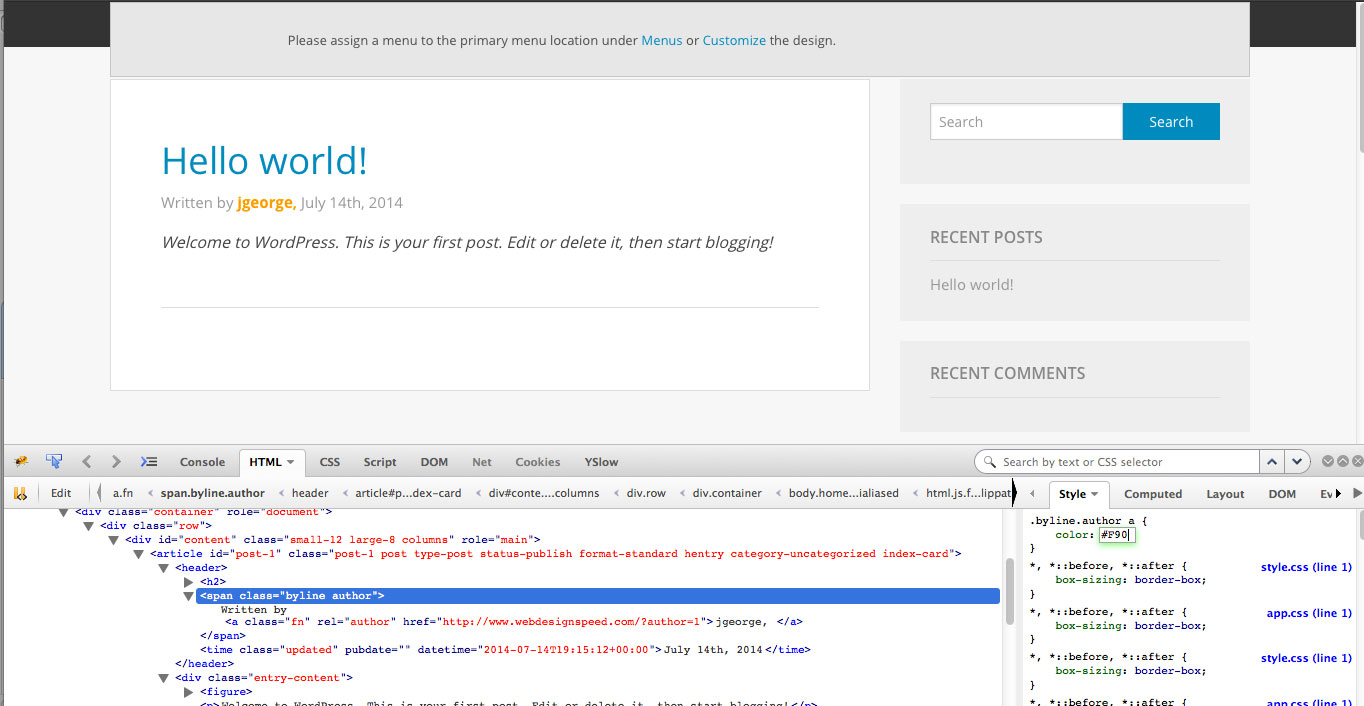The image size is (1364, 706).
Task: Open first app.css (line 1) source link
Action: [1309, 613]
